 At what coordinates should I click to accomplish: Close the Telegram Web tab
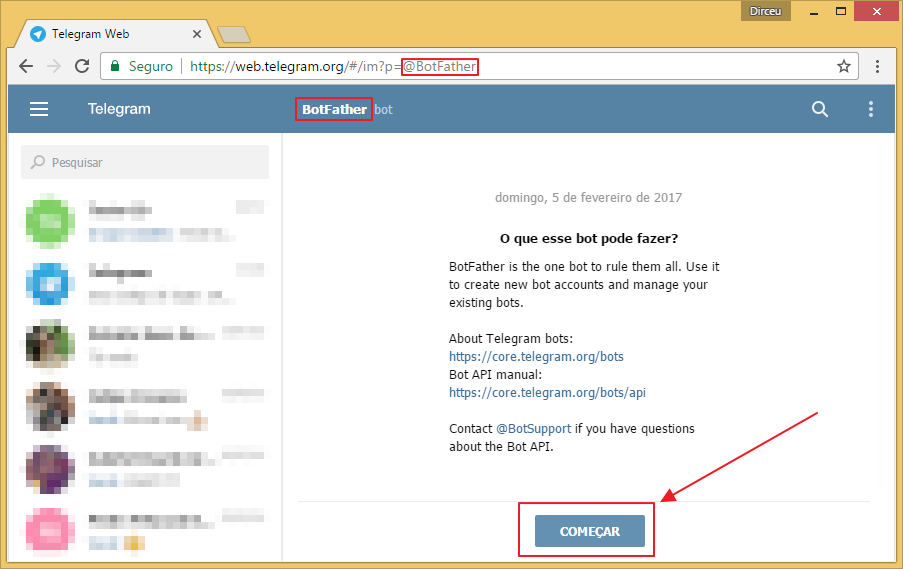coord(197,34)
